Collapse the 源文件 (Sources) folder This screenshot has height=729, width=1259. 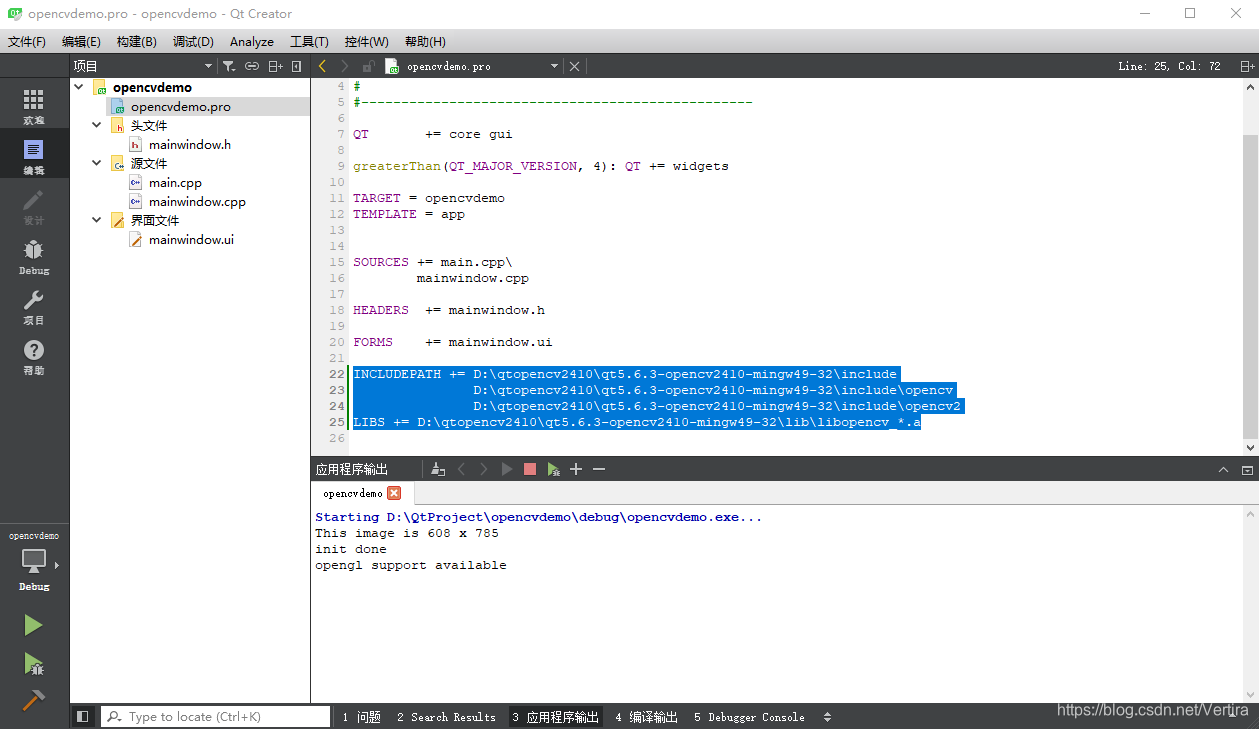click(97, 163)
